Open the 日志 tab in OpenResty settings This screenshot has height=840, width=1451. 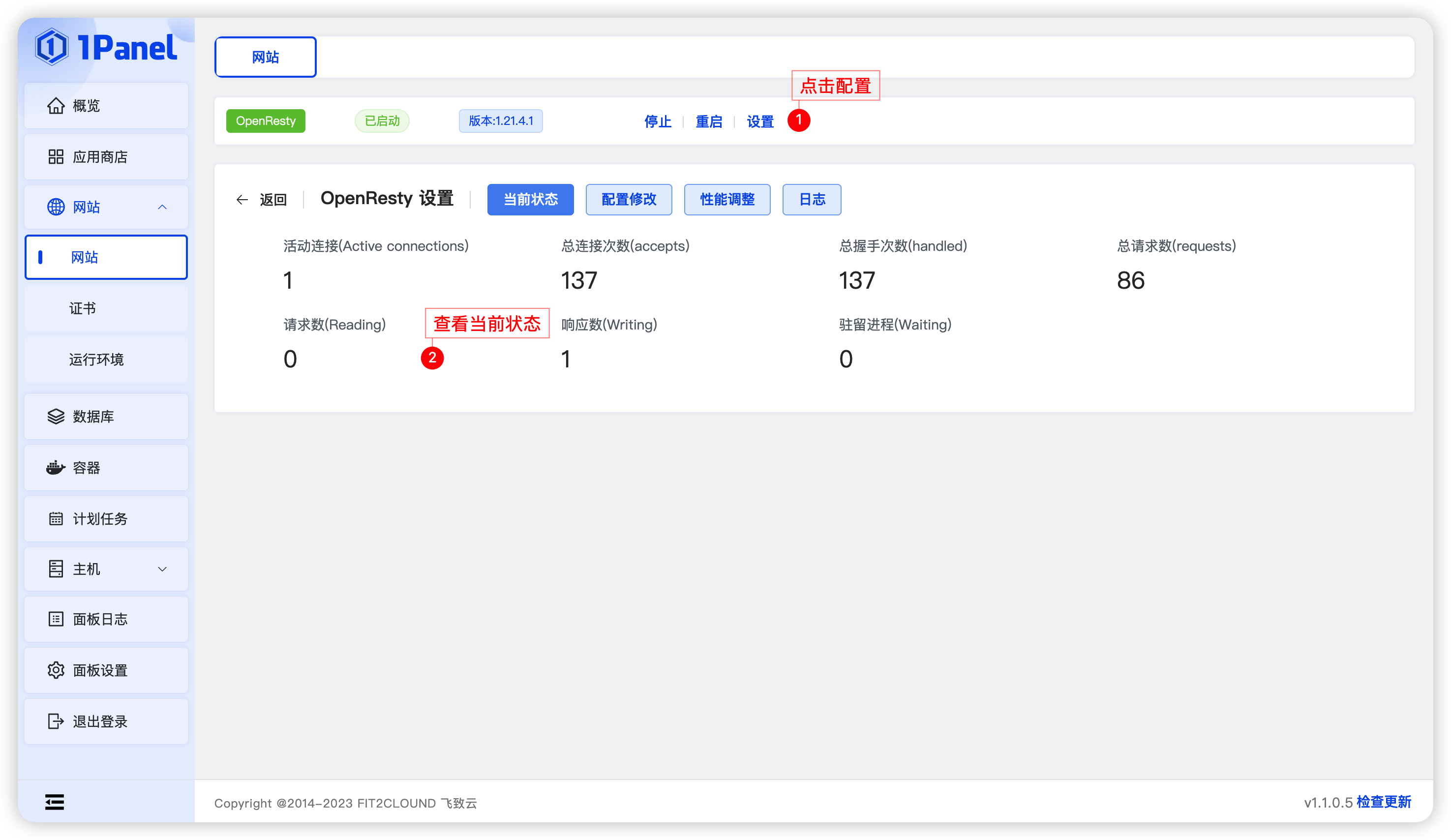[811, 199]
